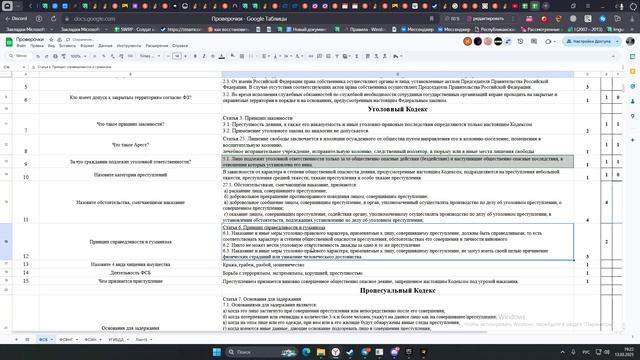Click the Google Sheets home logo
Screen dimensions: 640x360
[9, 42]
